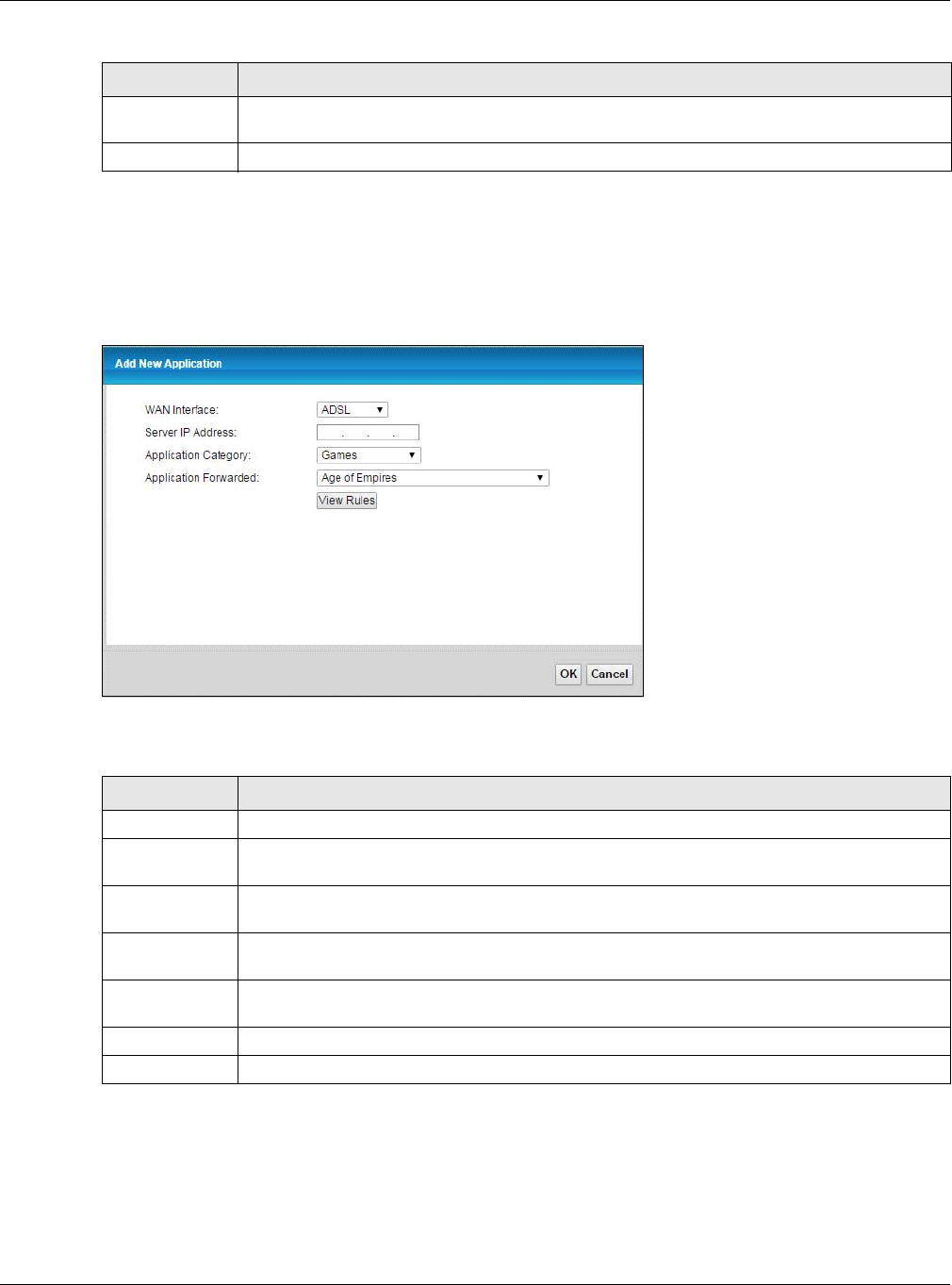Dismiss the dialog with Cancel
952x1285 pixels.
610,674
